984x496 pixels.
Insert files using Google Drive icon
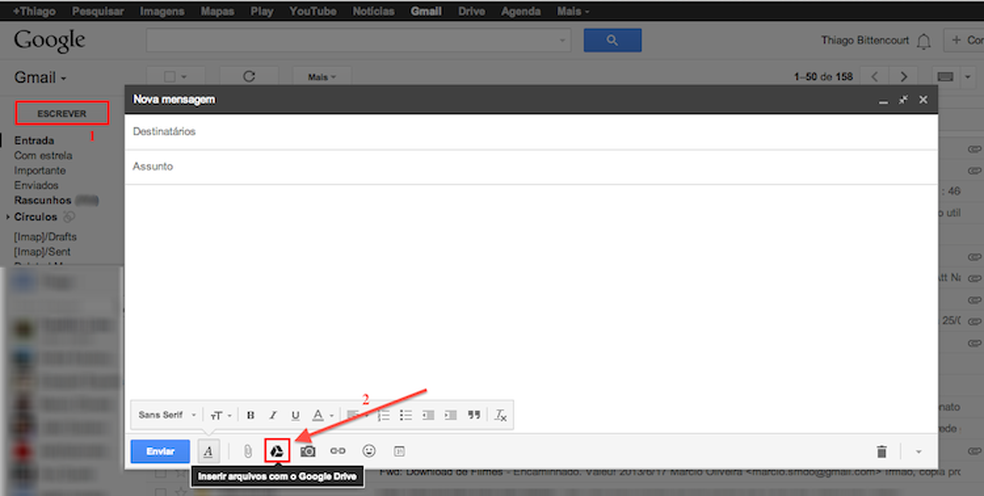[277, 451]
